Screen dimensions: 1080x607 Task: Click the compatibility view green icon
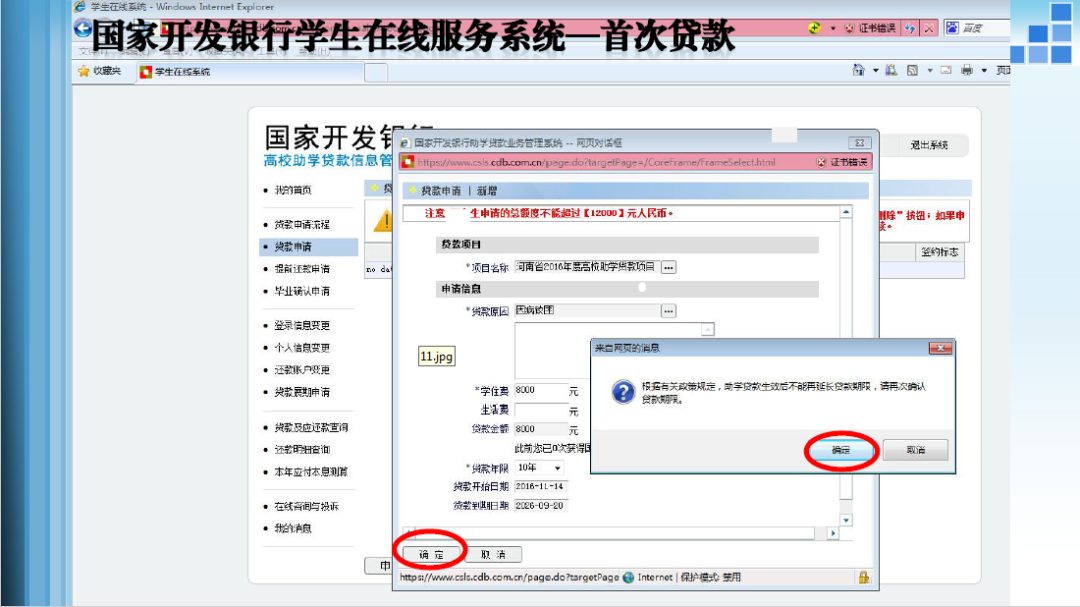pos(815,28)
